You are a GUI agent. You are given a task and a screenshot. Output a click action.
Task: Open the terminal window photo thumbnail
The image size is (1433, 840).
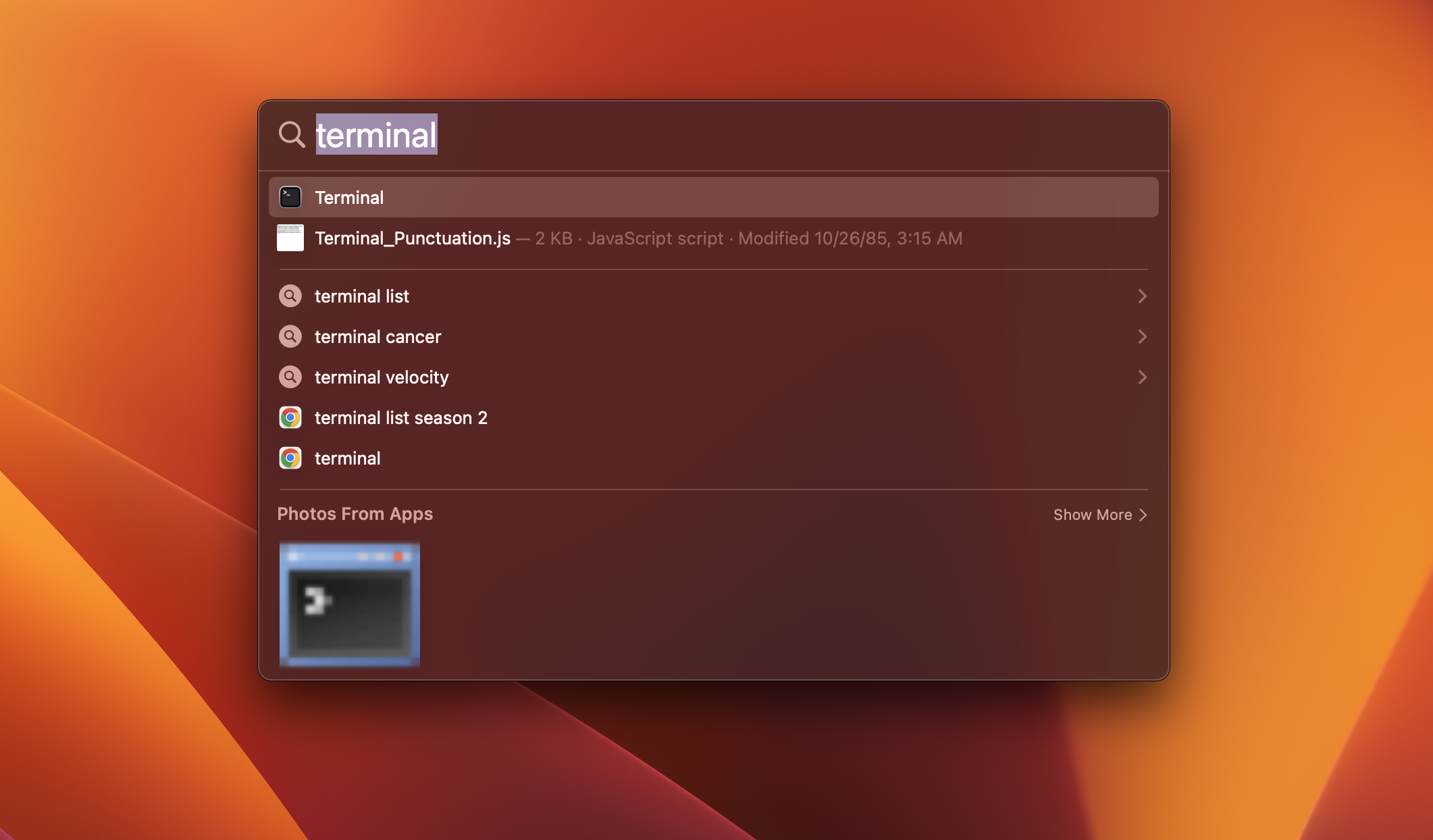pyautogui.click(x=350, y=604)
